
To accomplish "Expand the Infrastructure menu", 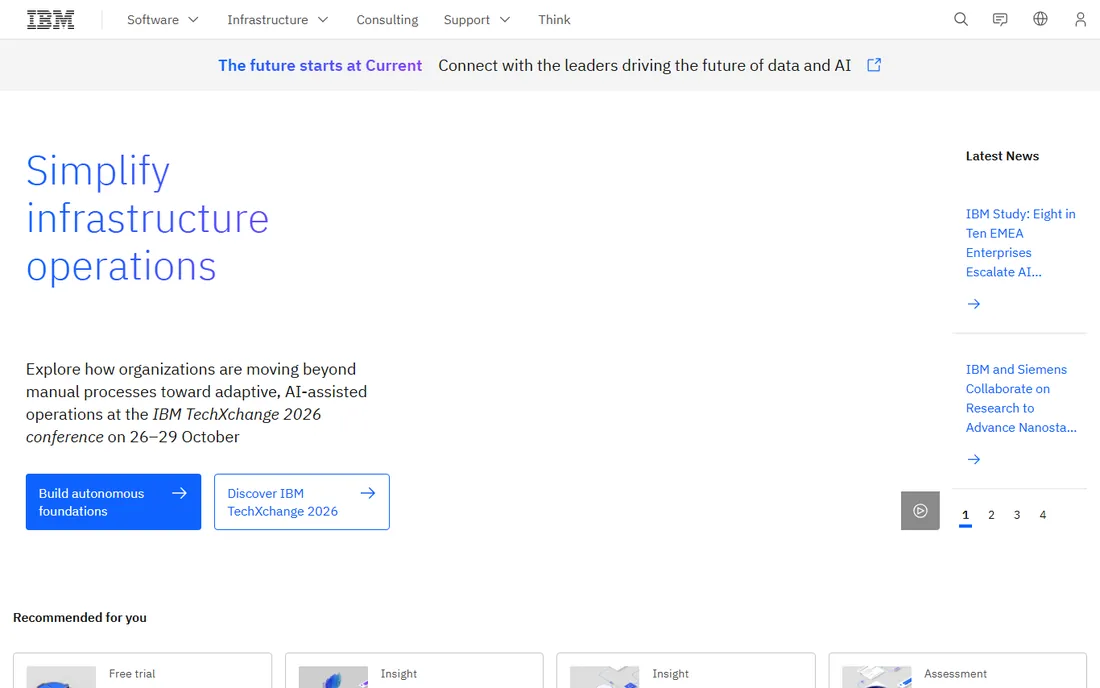I will click(x=277, y=20).
